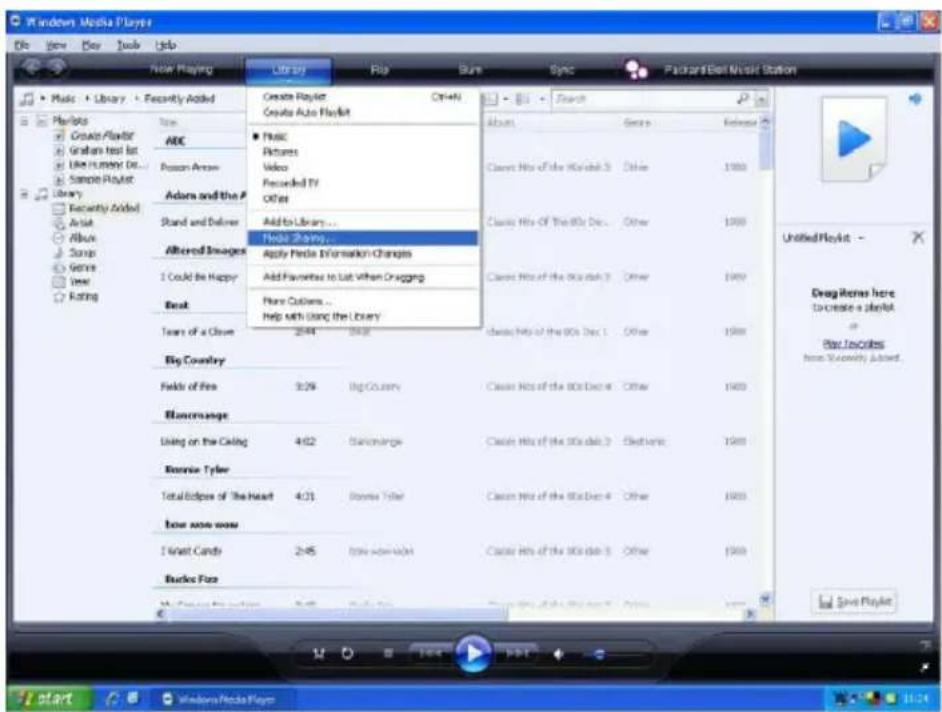This screenshot has height=712, width=942.
Task: Open the breadcrumb arrow before Library
Action: pyautogui.click(x=87, y=99)
